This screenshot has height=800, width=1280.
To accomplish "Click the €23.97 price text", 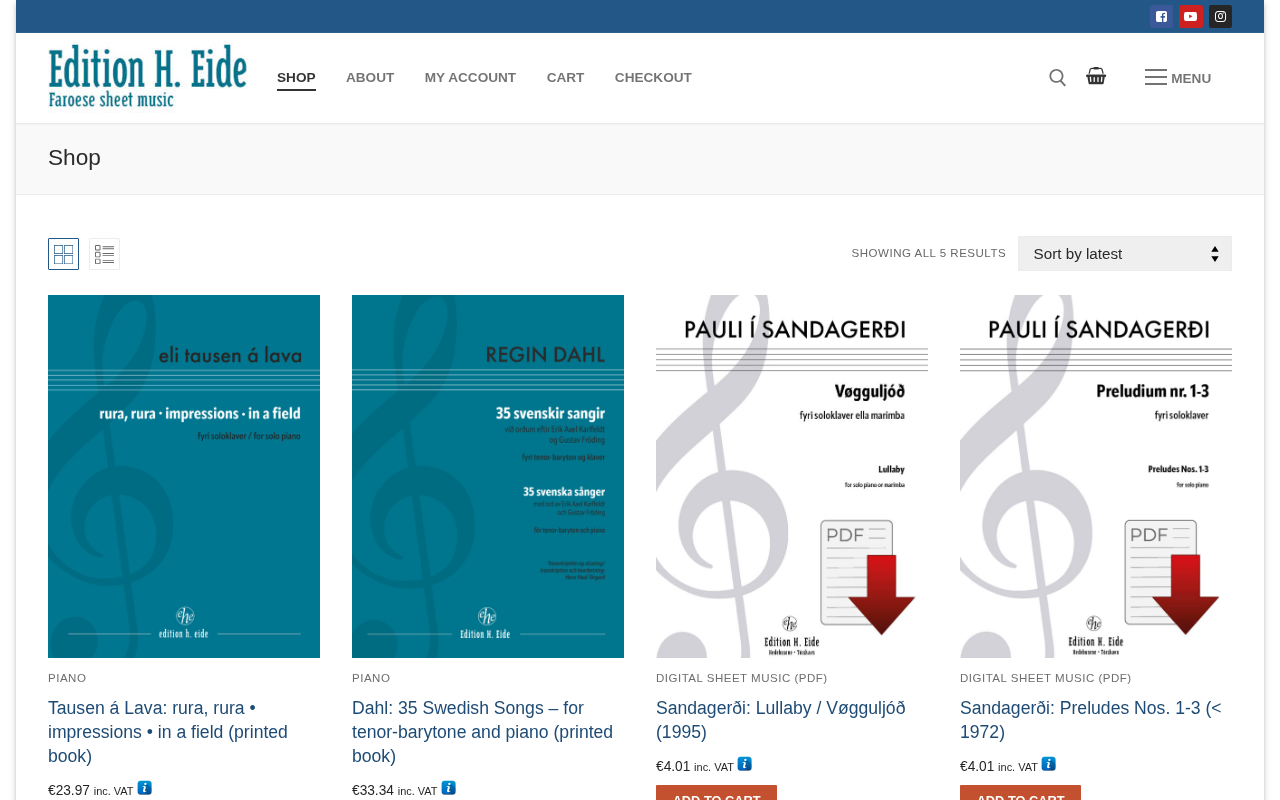I will 69,790.
